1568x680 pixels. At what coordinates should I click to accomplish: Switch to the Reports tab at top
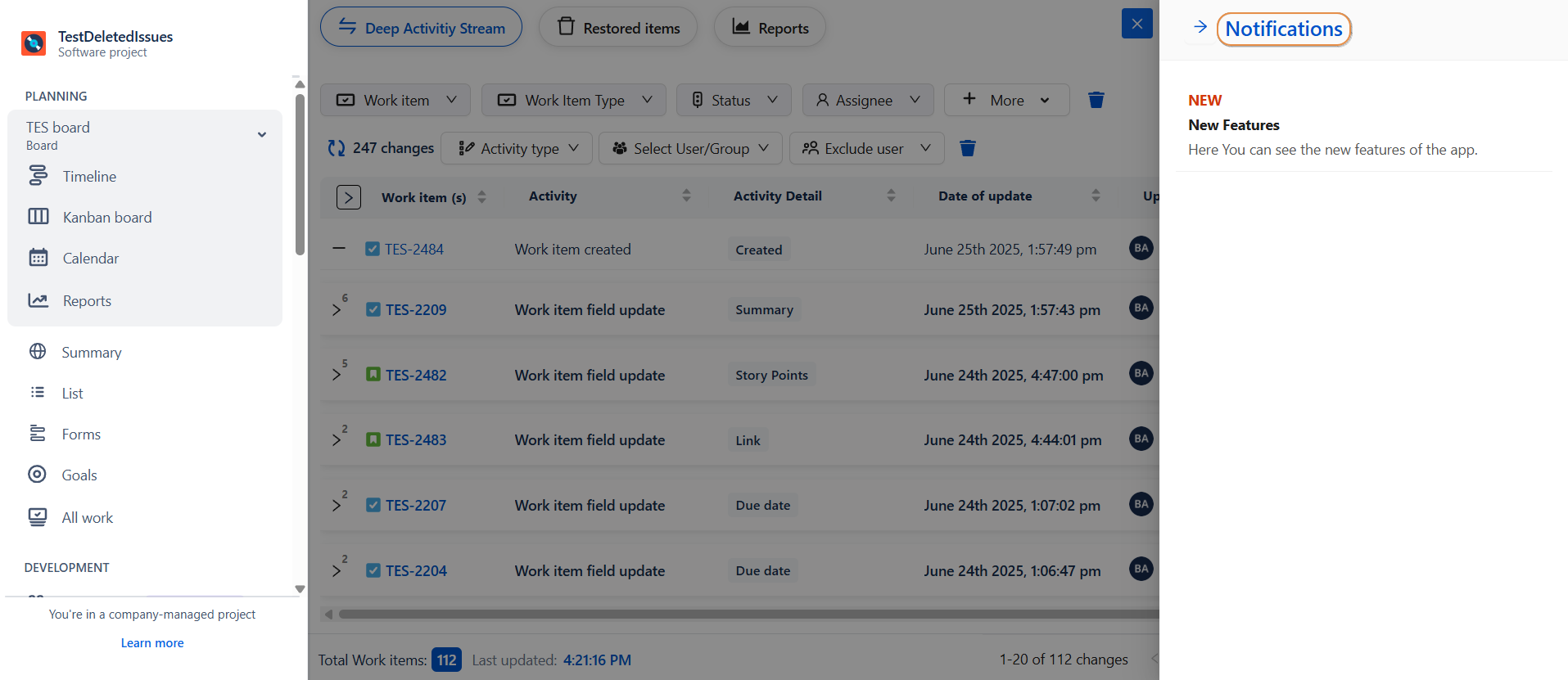coord(770,28)
